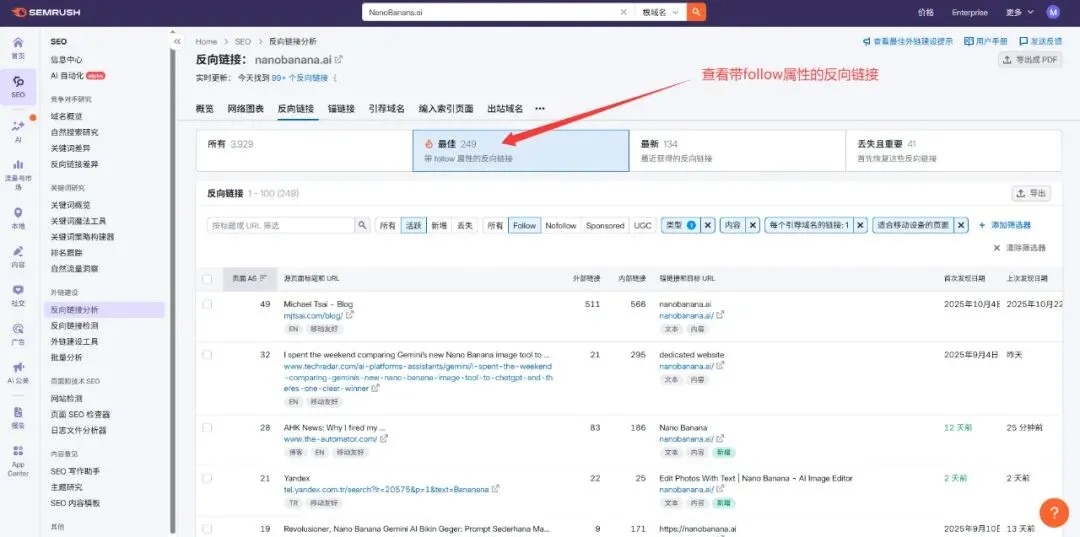The width and height of the screenshot is (1080, 537).
Task: Switch to the 编入索引页面 tab
Action: (x=446, y=109)
